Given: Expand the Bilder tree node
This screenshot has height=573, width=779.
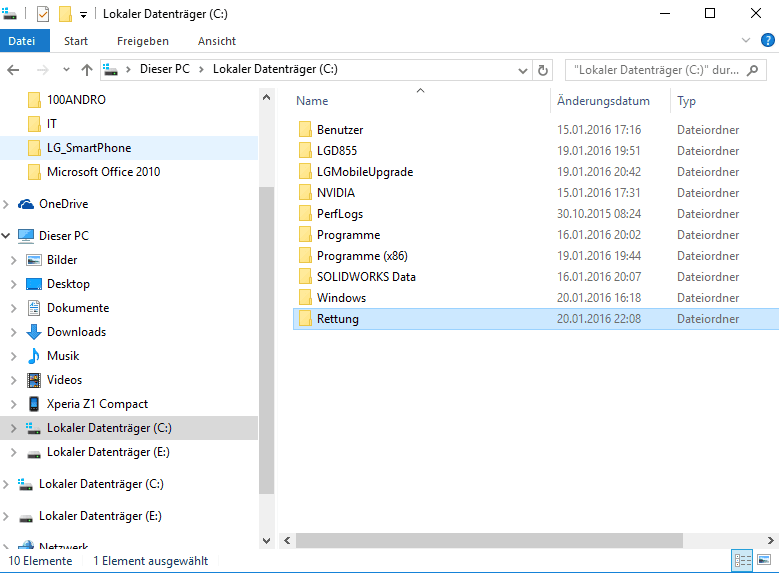Looking at the screenshot, I should [14, 260].
